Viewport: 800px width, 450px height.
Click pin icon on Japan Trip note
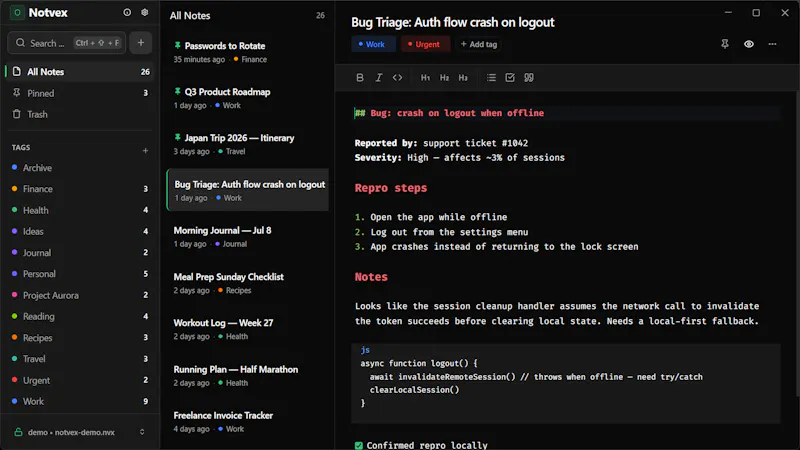click(x=178, y=137)
